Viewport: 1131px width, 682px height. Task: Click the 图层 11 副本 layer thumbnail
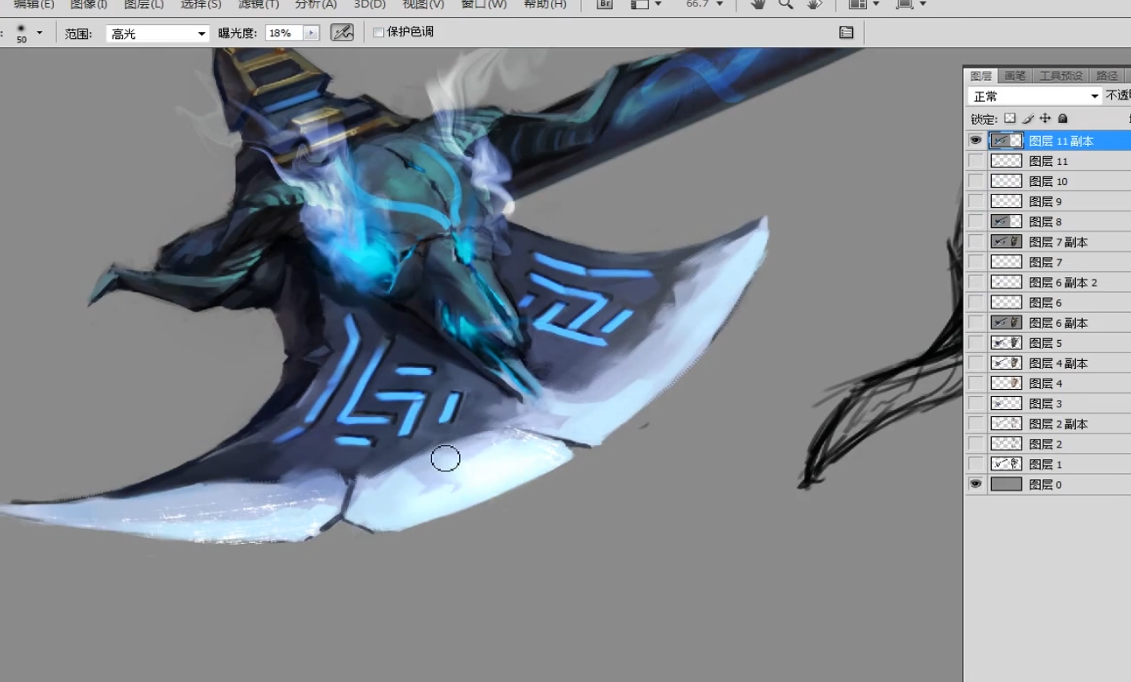(1006, 141)
